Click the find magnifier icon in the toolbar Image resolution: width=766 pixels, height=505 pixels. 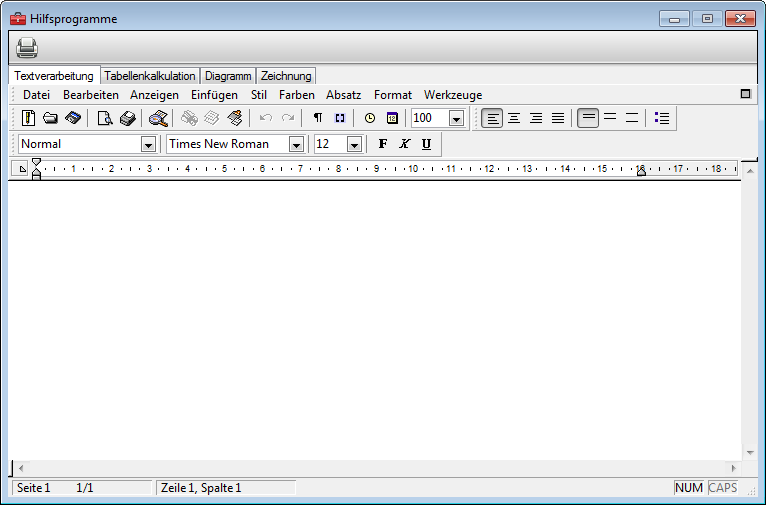pos(158,118)
